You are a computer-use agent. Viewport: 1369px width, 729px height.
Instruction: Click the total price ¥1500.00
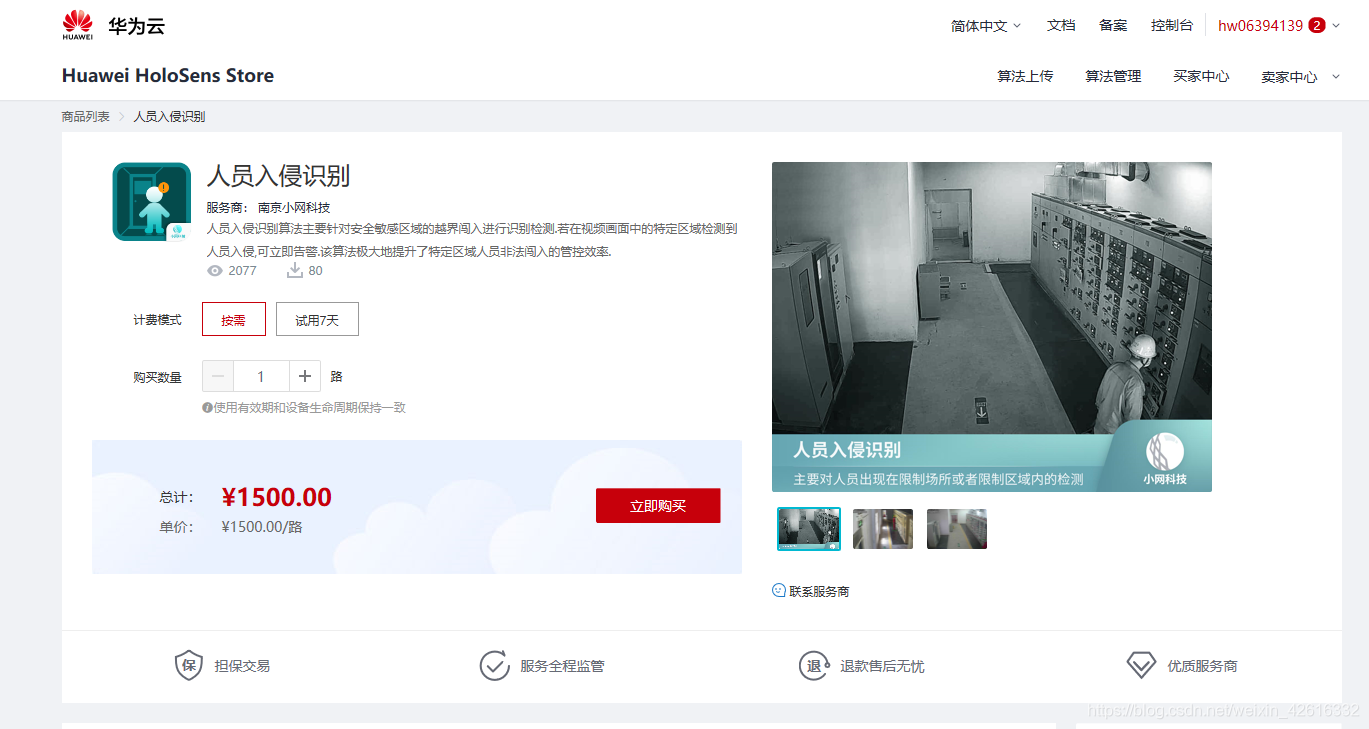277,497
